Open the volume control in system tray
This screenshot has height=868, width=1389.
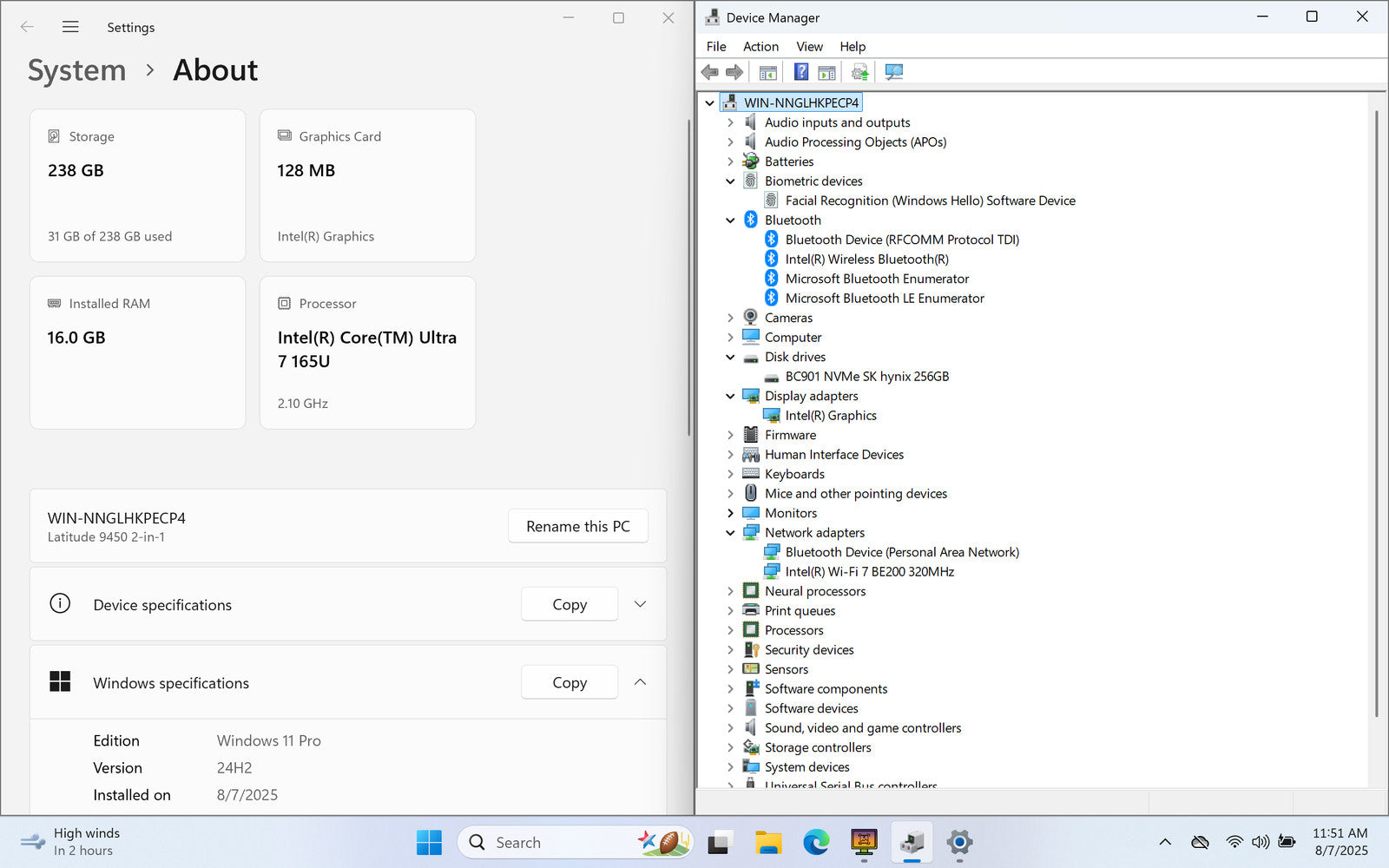[x=1260, y=842]
